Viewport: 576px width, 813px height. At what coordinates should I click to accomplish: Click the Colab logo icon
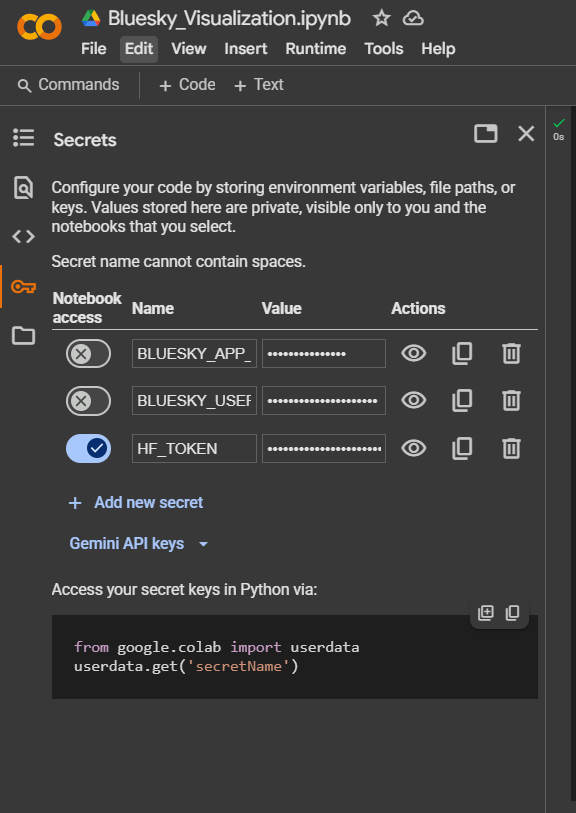click(39, 27)
